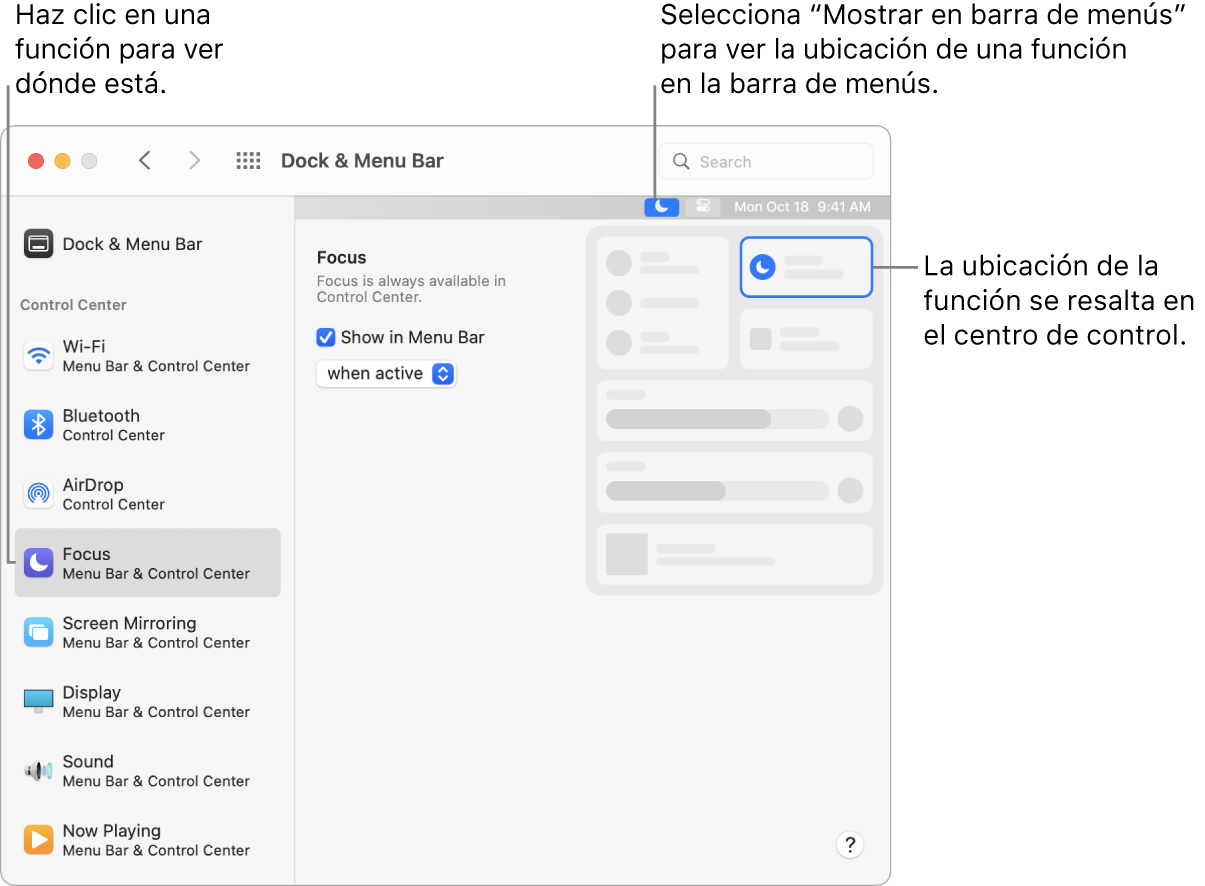Select 'Screen Mirroring' row label
Image resolution: width=1205 pixels, height=886 pixels.
[129, 623]
